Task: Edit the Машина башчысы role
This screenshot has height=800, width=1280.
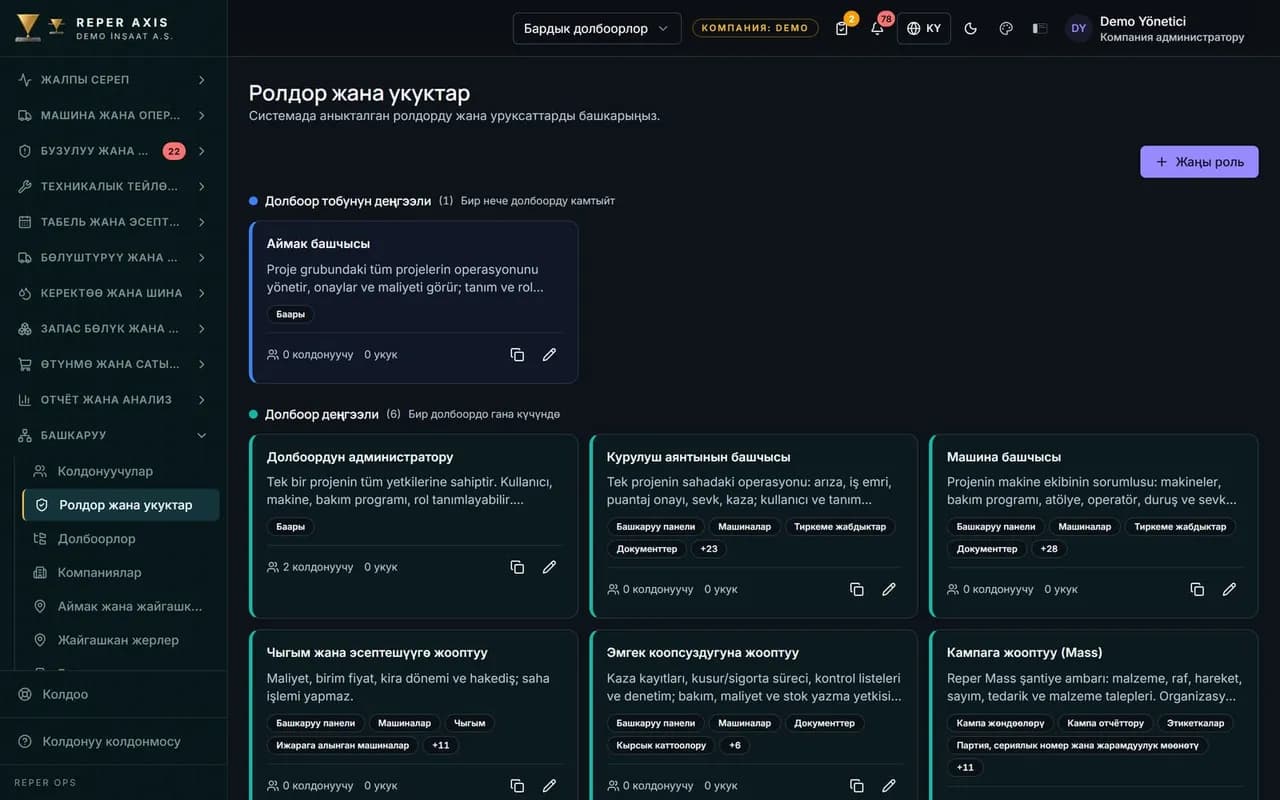Action: click(x=1229, y=589)
